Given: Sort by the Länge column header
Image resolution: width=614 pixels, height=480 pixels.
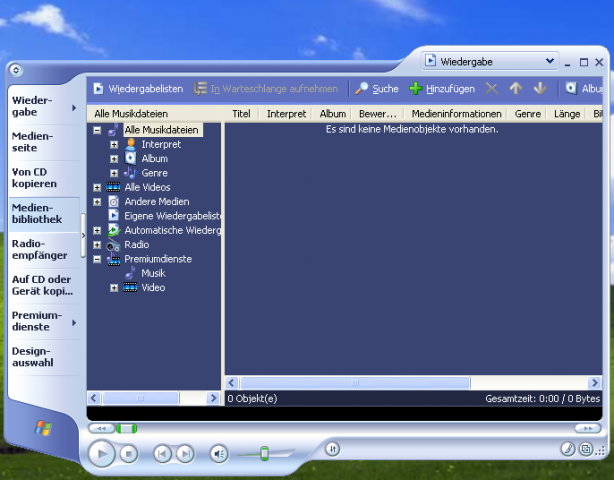Looking at the screenshot, I should pos(567,114).
